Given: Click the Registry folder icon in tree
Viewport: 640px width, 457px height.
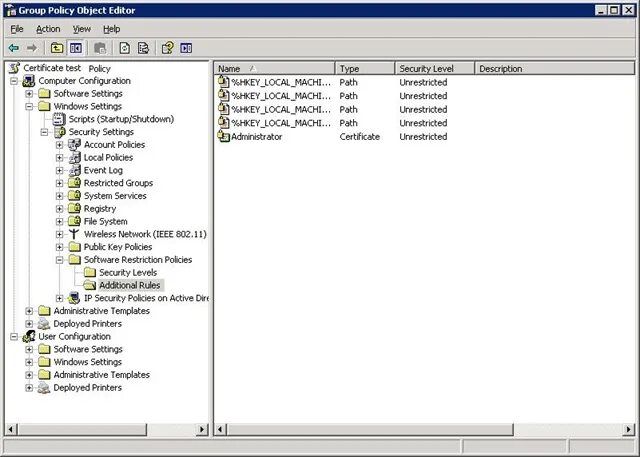Looking at the screenshot, I should coord(74,209).
